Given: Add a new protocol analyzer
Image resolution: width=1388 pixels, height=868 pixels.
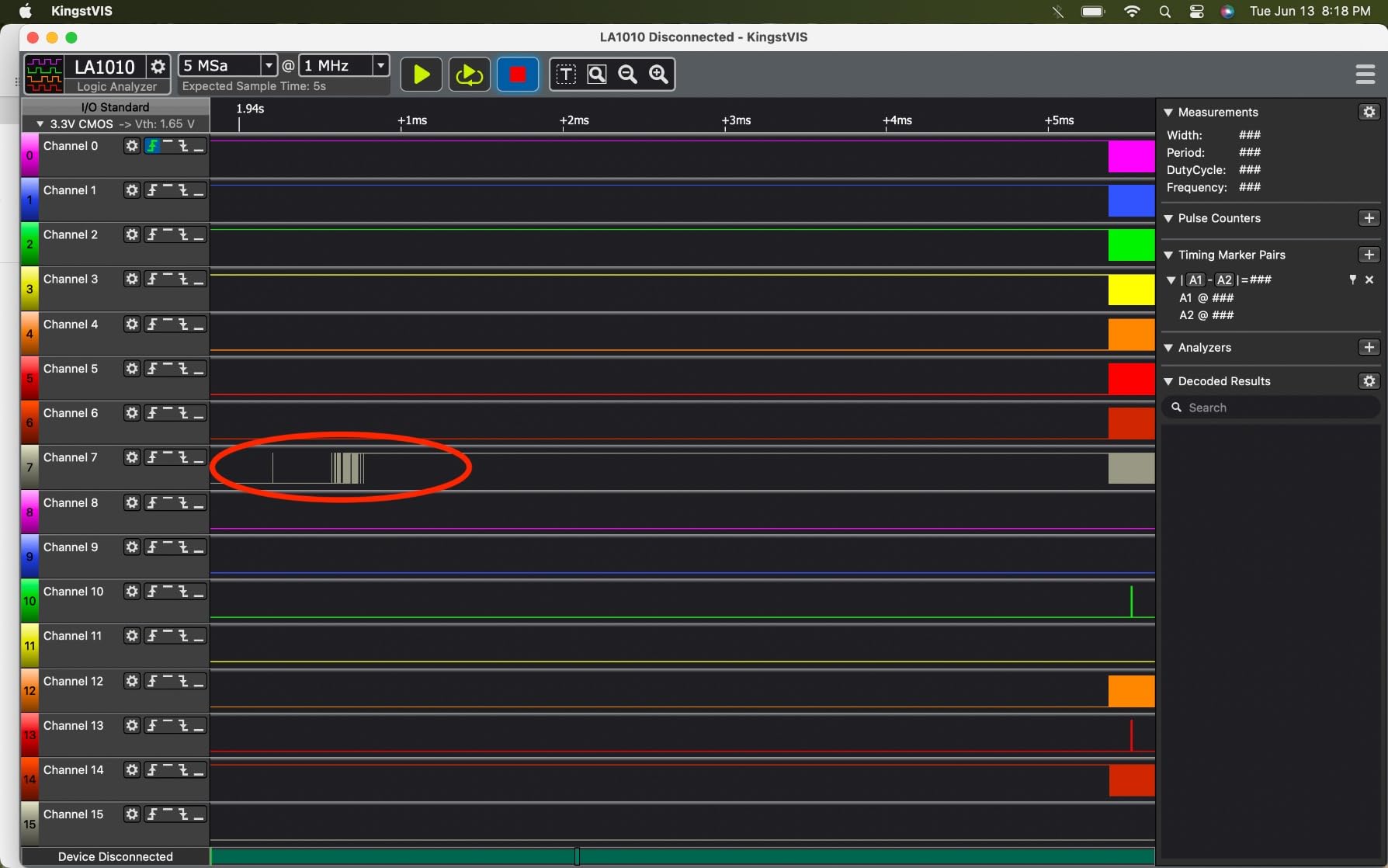Looking at the screenshot, I should [x=1369, y=347].
